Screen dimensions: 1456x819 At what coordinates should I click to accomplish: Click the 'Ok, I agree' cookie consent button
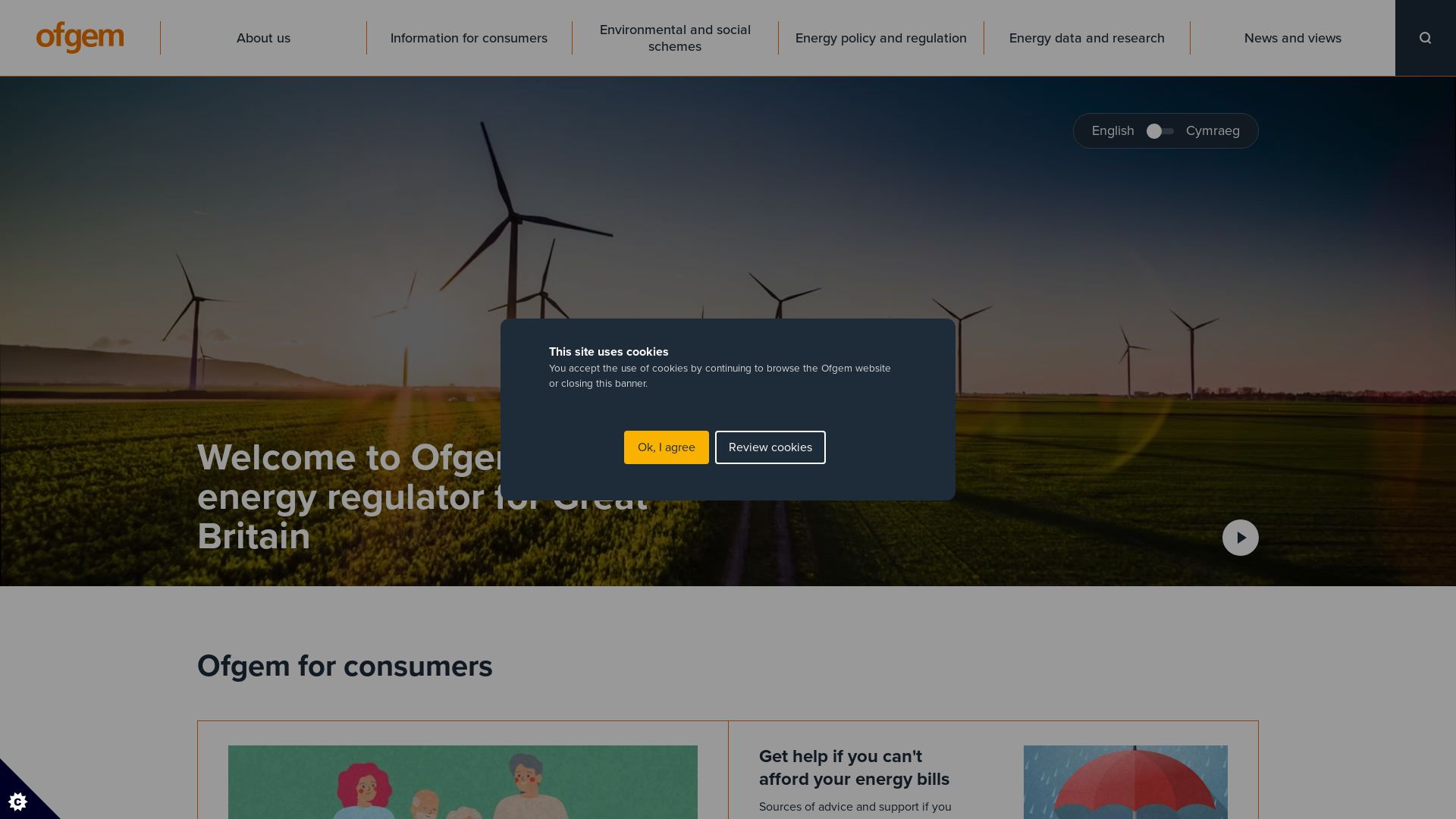click(x=666, y=447)
